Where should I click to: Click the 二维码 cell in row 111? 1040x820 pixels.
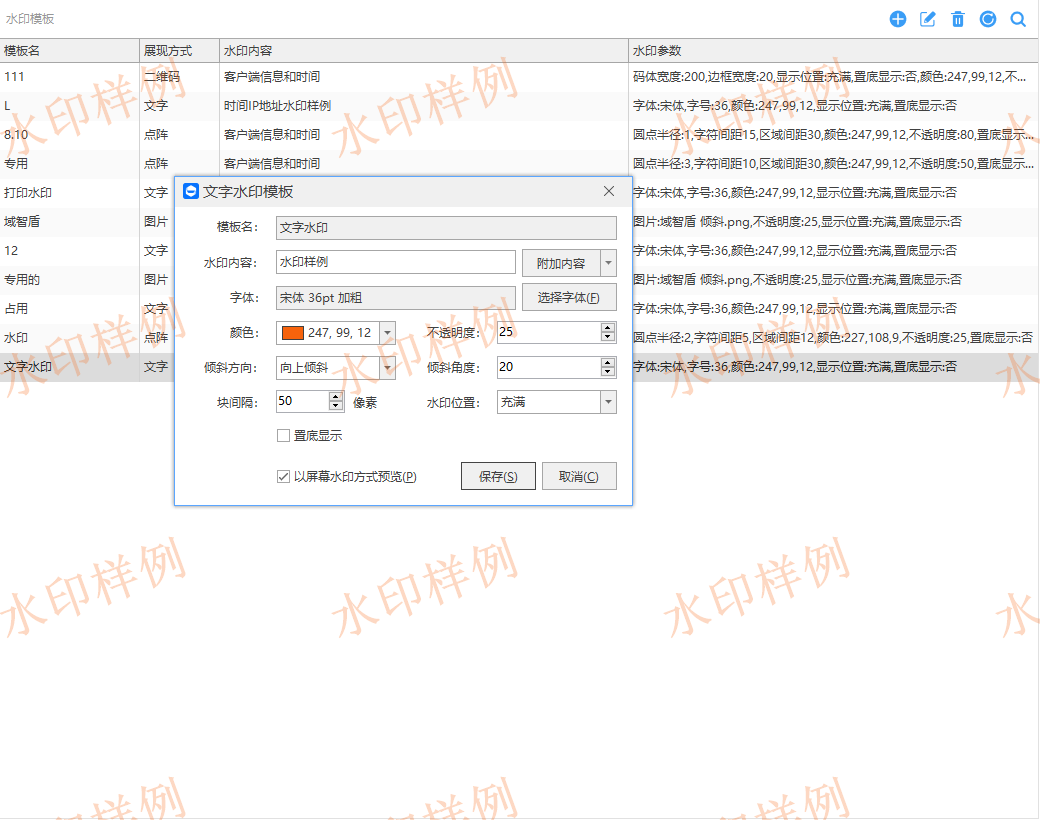click(180, 77)
